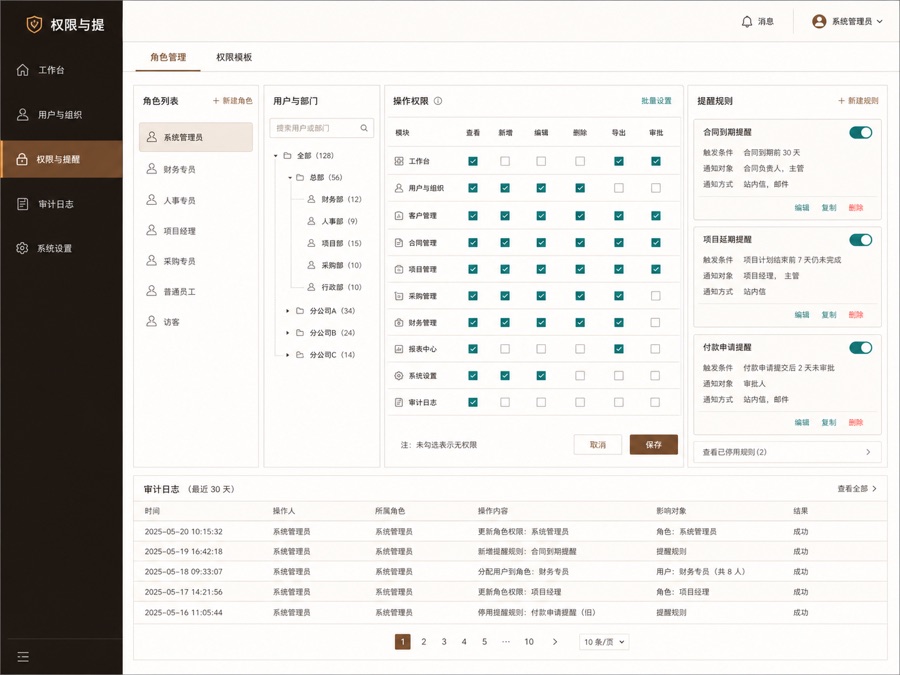Click the home icon next to 工作台

tap(22, 70)
